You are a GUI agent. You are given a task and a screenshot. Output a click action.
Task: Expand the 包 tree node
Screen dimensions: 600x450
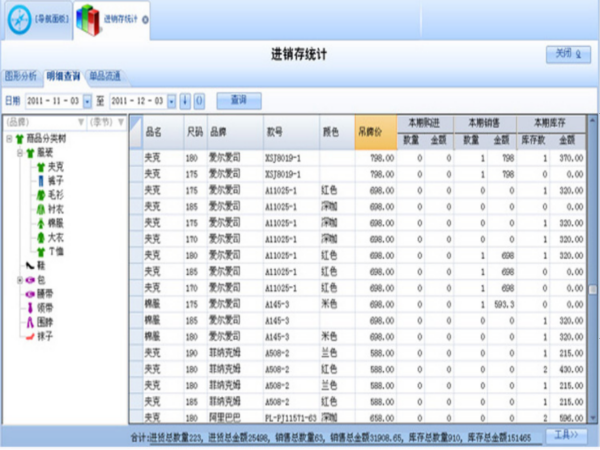coord(19,280)
